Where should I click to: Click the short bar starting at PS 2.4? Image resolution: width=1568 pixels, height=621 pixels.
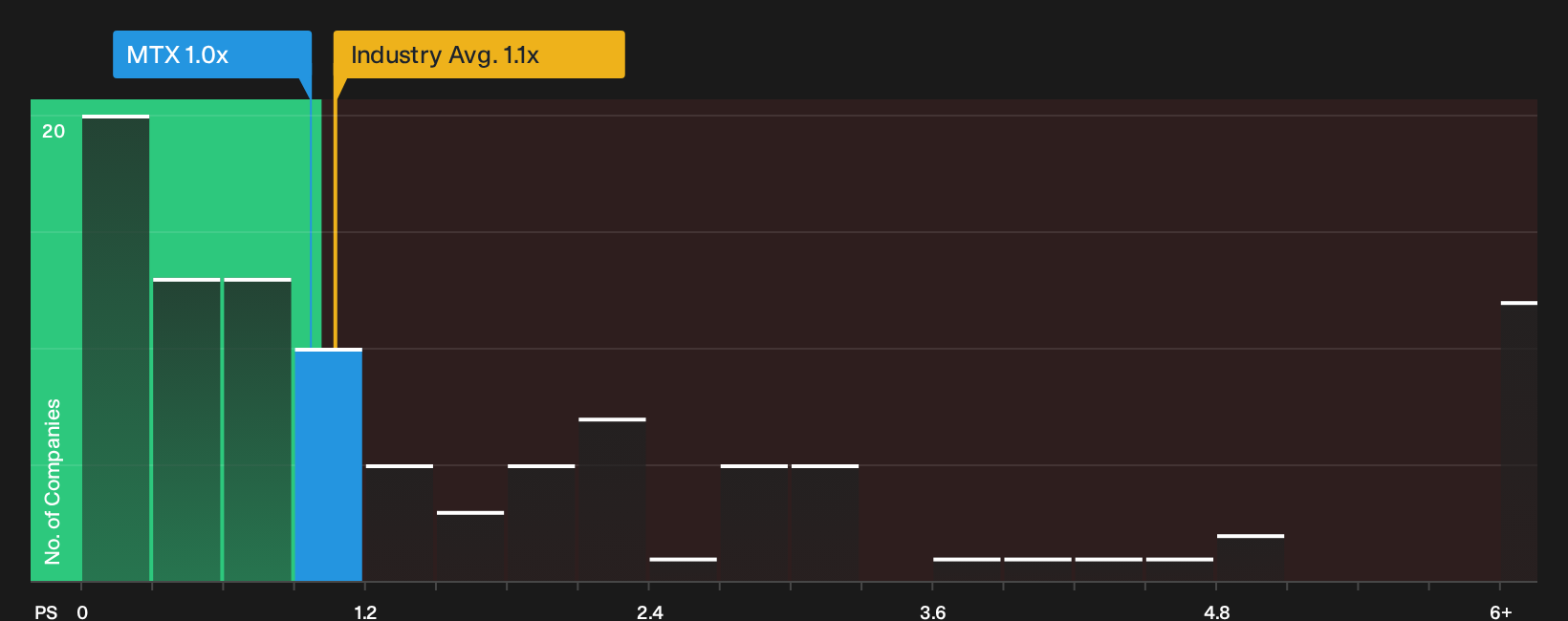pyautogui.click(x=684, y=569)
